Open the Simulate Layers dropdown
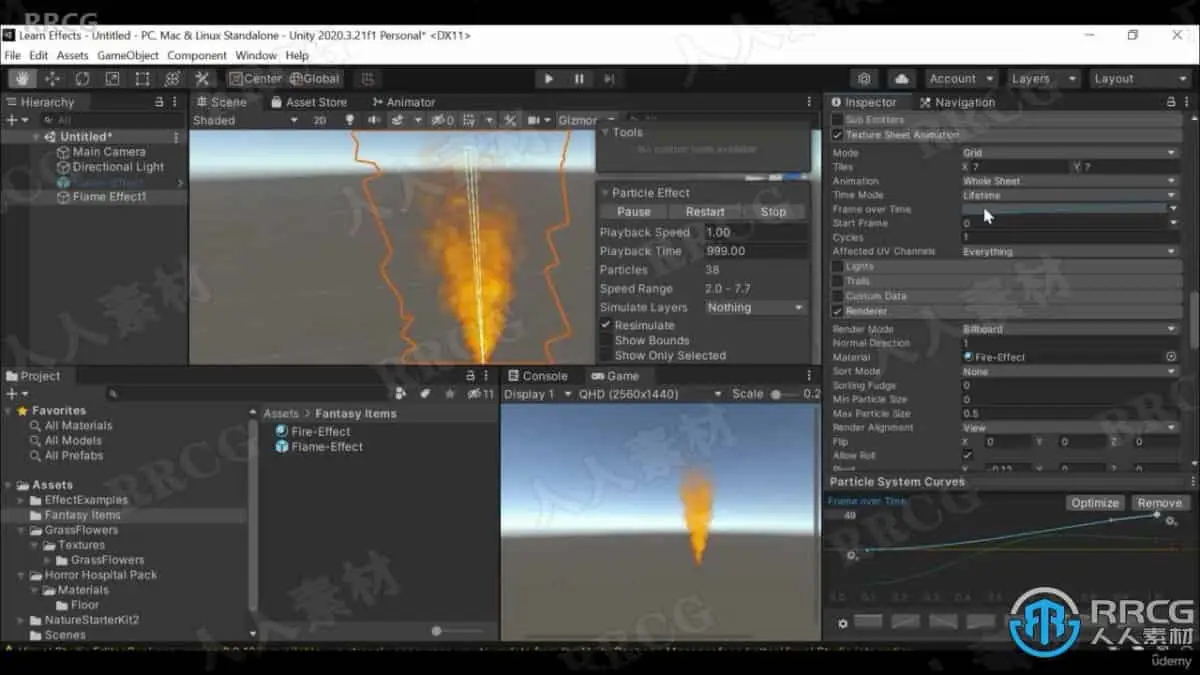 pyautogui.click(x=755, y=308)
